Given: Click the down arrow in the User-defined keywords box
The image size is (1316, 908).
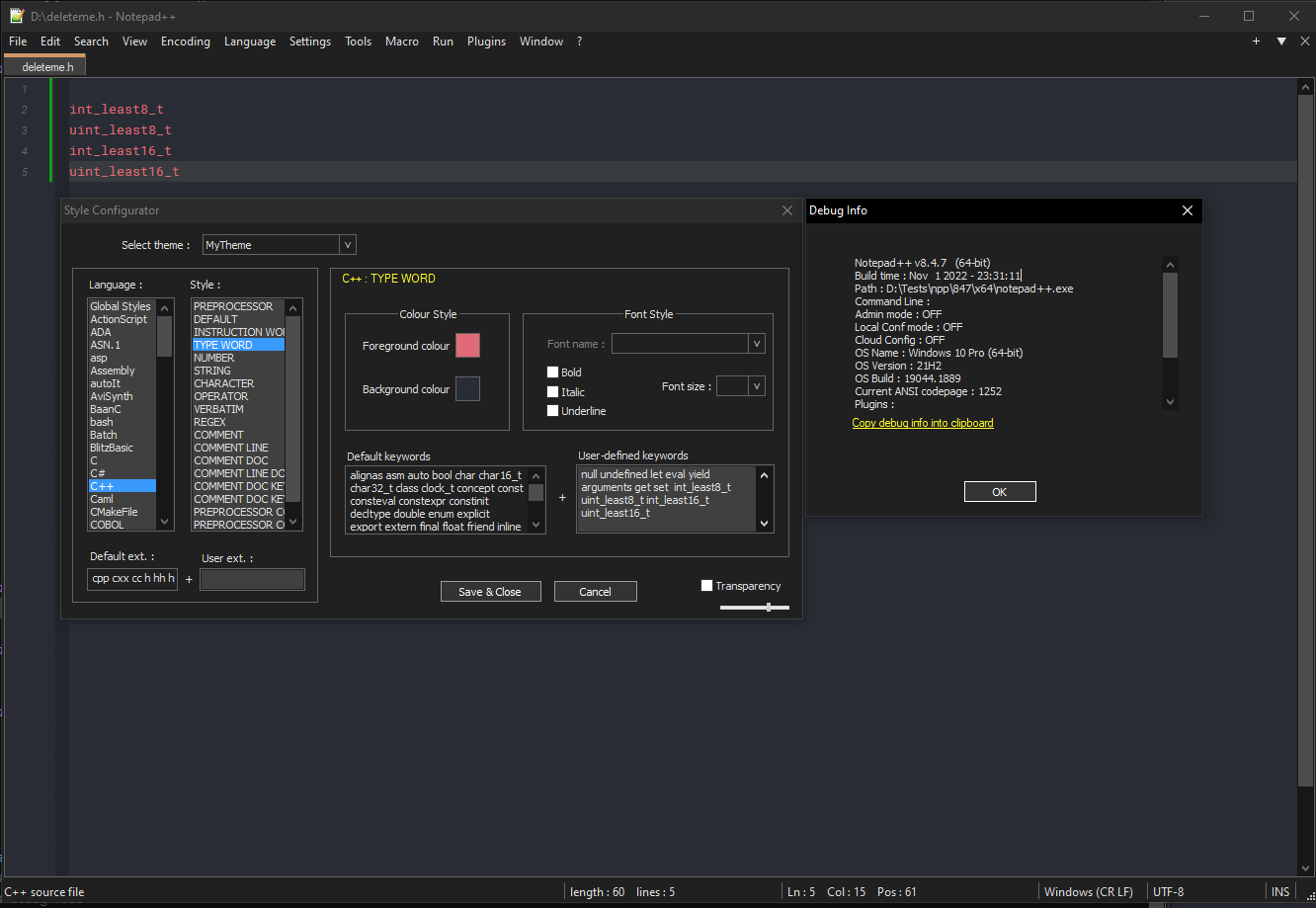Looking at the screenshot, I should (765, 525).
